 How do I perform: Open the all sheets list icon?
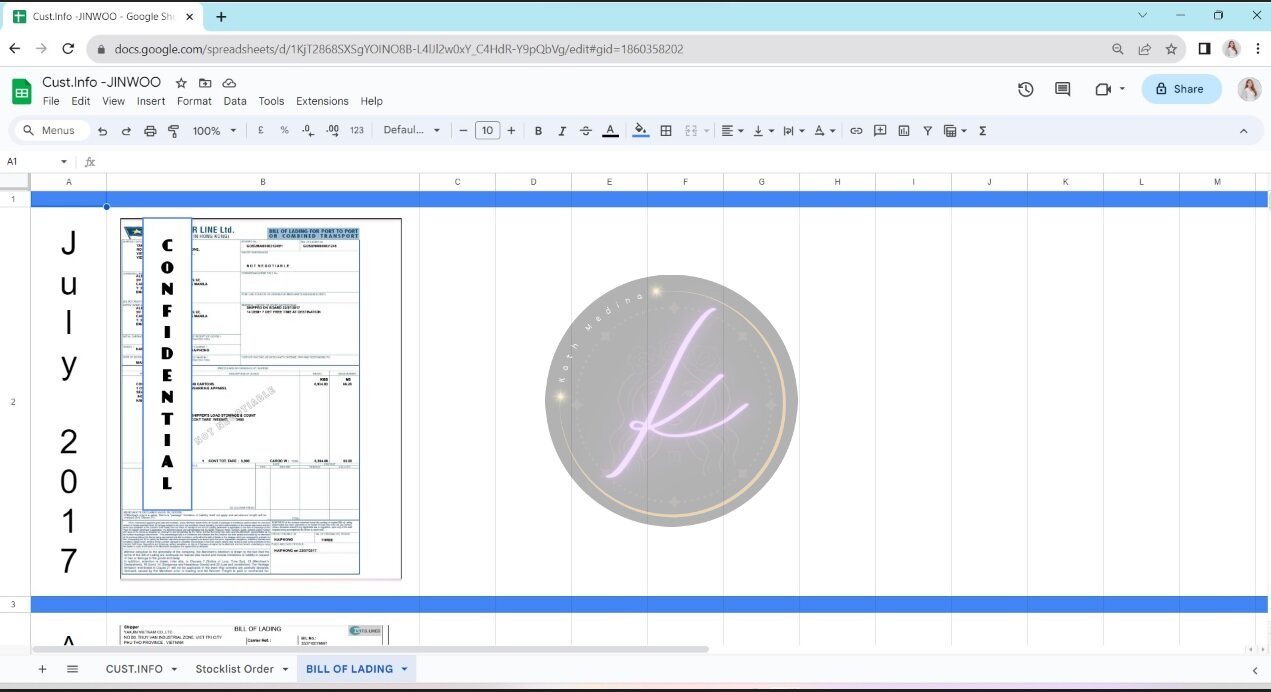pos(72,669)
